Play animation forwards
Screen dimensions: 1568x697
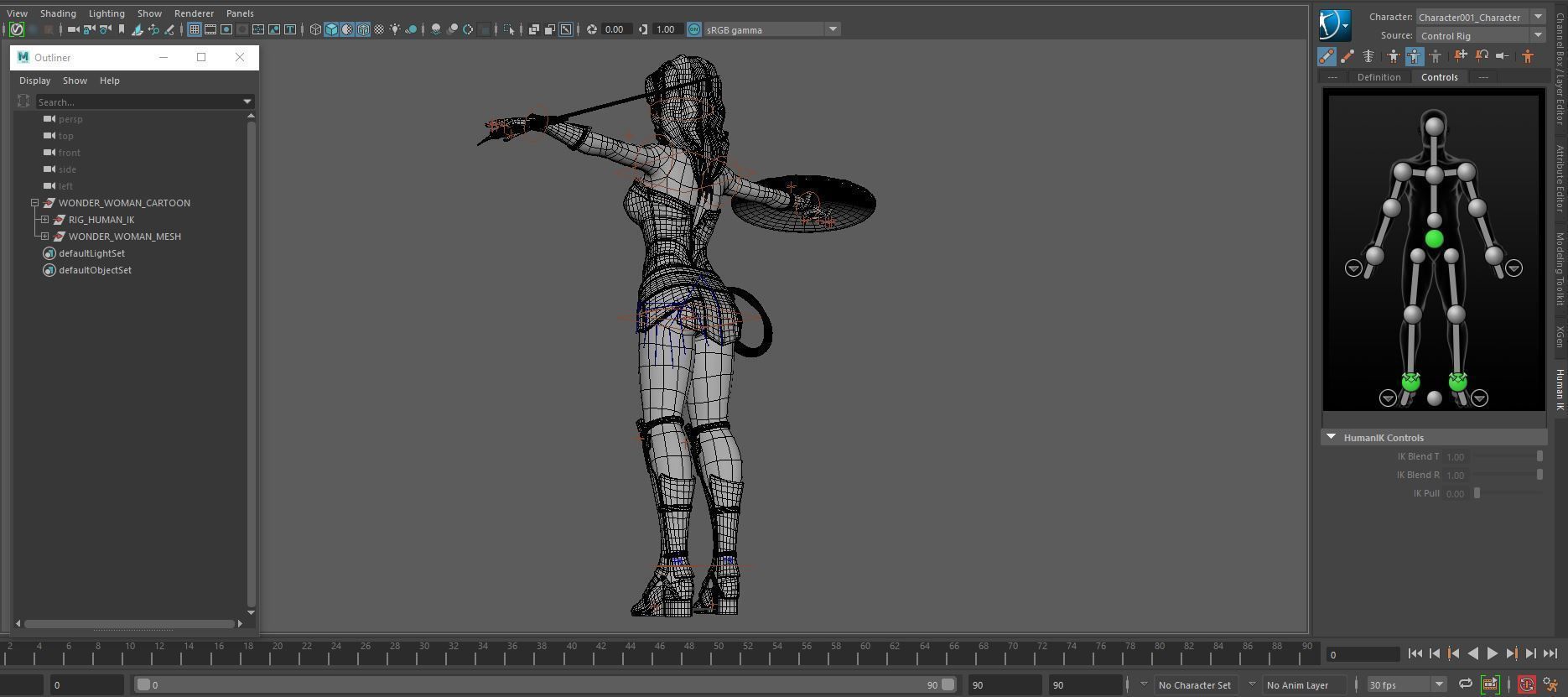pyautogui.click(x=1492, y=653)
